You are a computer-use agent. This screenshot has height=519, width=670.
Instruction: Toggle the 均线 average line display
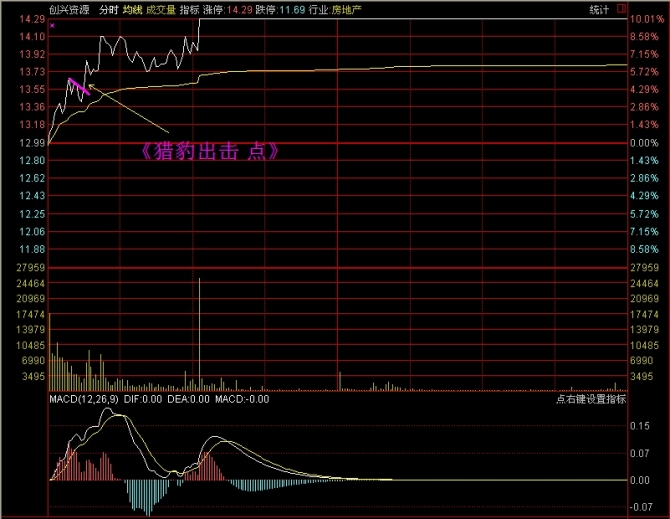[x=132, y=9]
